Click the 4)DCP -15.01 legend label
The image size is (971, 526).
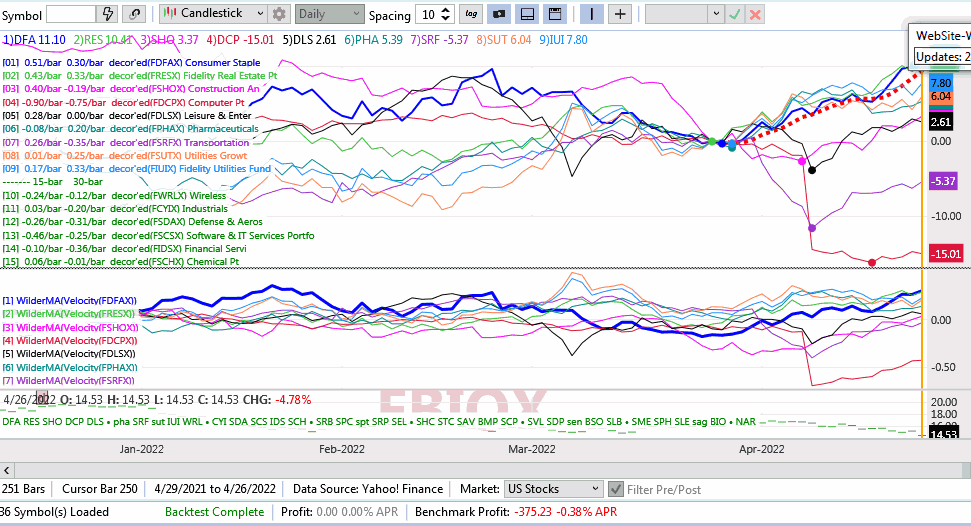(x=240, y=40)
